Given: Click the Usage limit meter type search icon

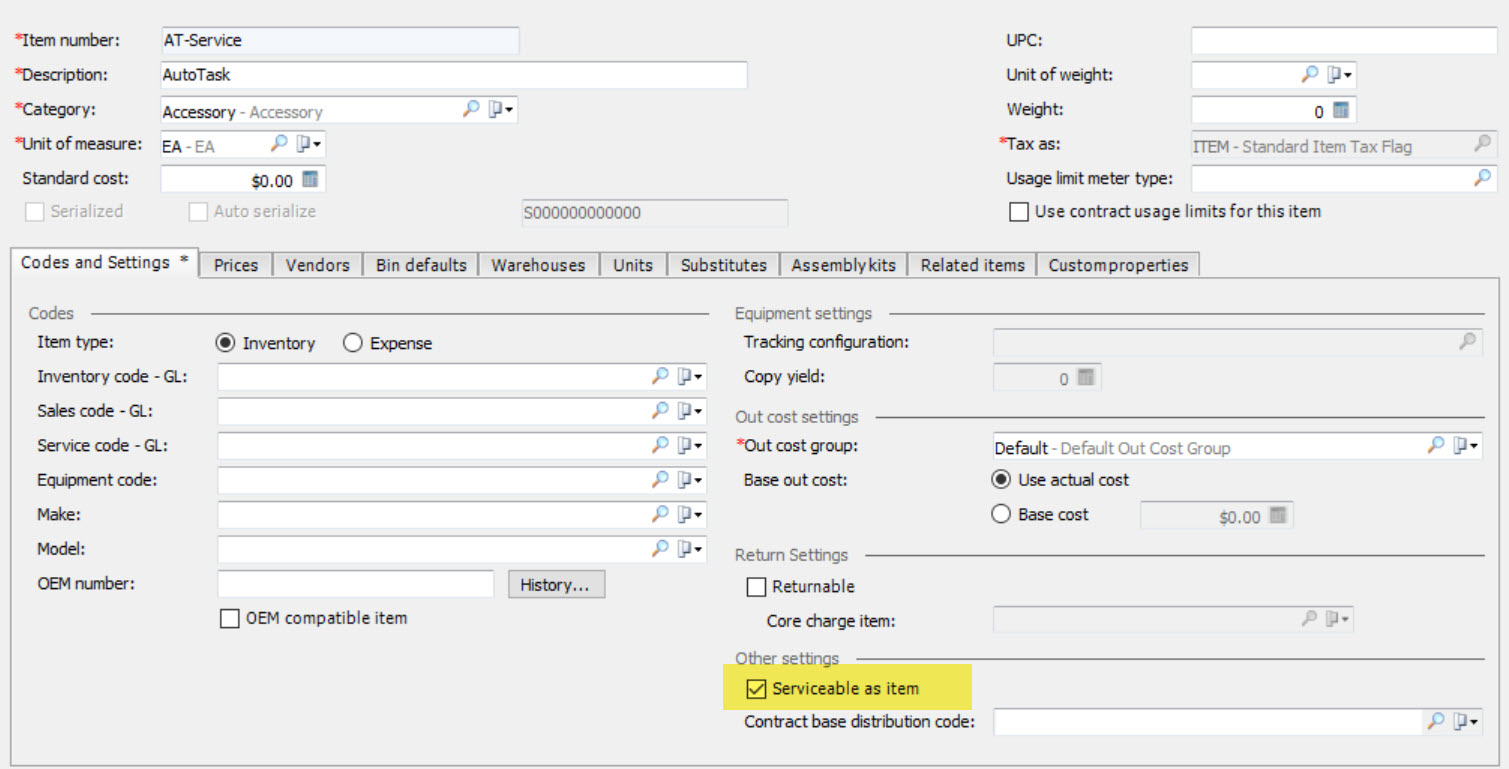Looking at the screenshot, I should pyautogui.click(x=1483, y=178).
